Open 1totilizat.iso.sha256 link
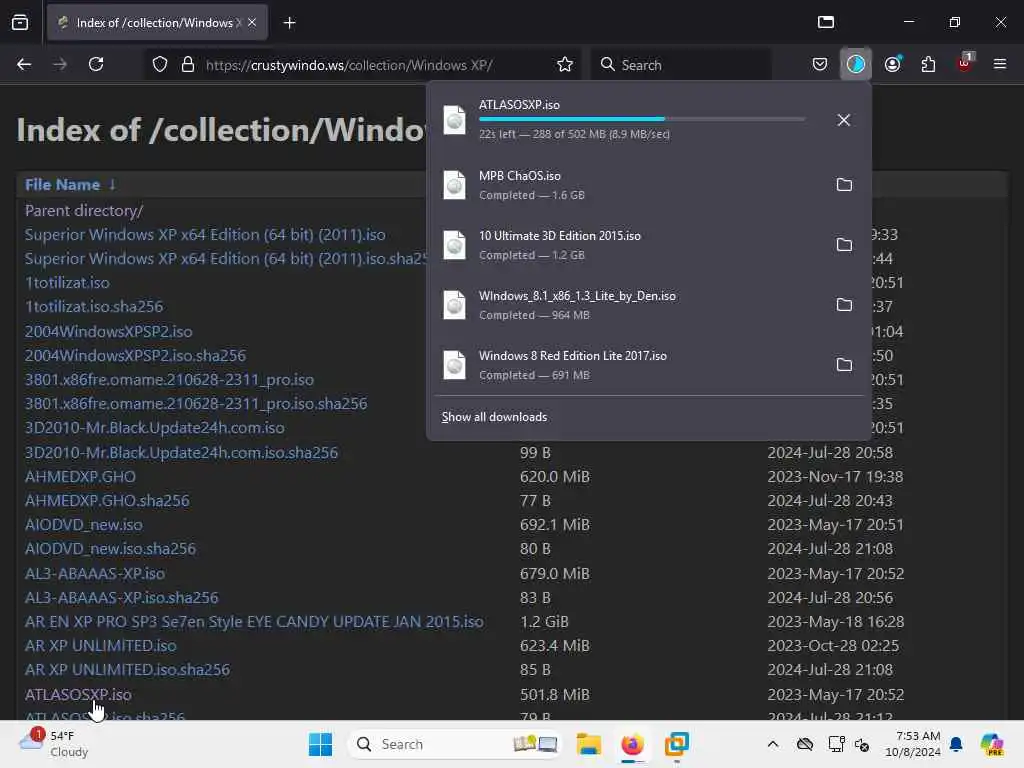Viewport: 1024px width, 768px height. pyautogui.click(x=94, y=306)
